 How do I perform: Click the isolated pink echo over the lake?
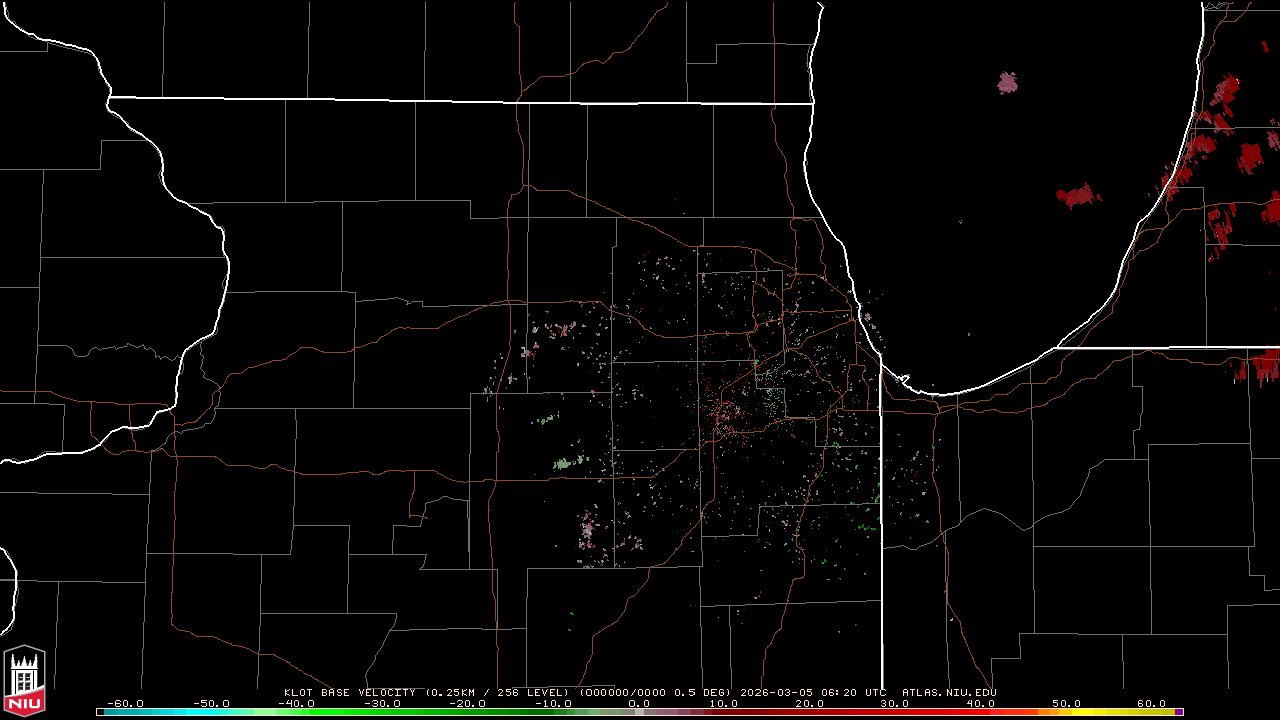1007,82
